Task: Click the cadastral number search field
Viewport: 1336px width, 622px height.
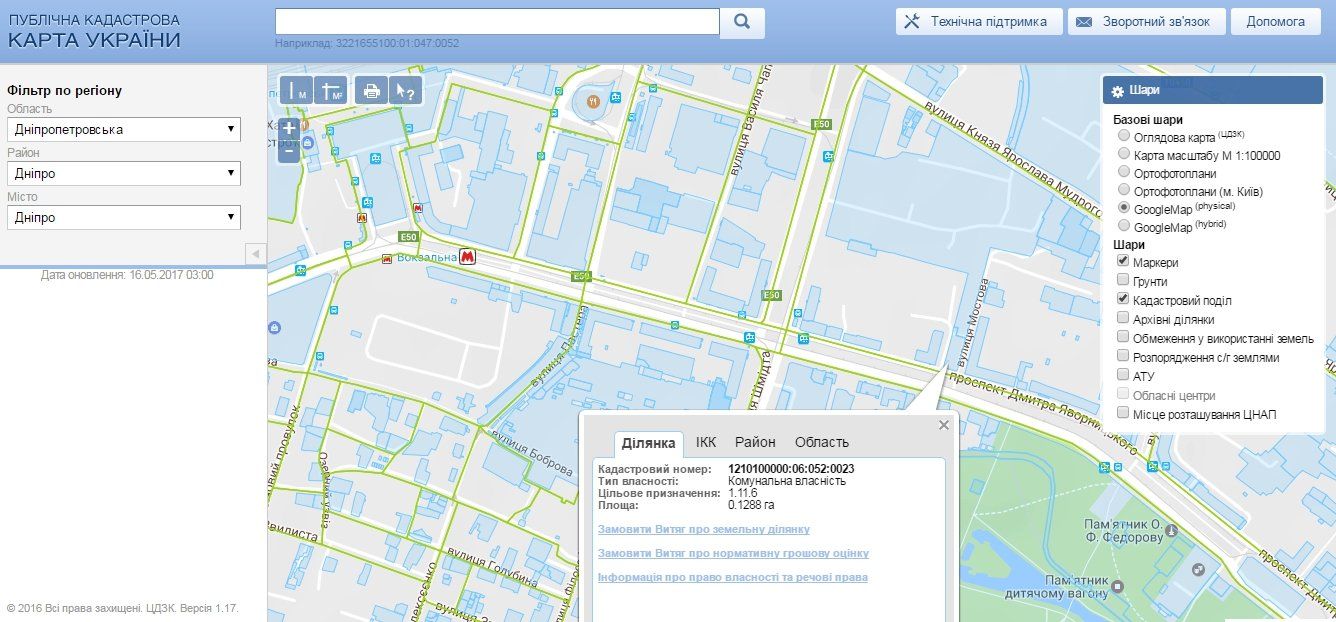Action: [497, 22]
